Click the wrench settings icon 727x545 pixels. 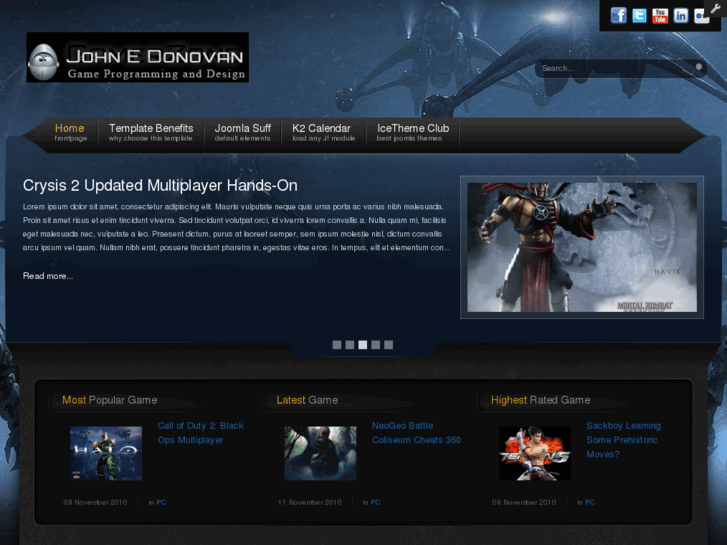715,8
